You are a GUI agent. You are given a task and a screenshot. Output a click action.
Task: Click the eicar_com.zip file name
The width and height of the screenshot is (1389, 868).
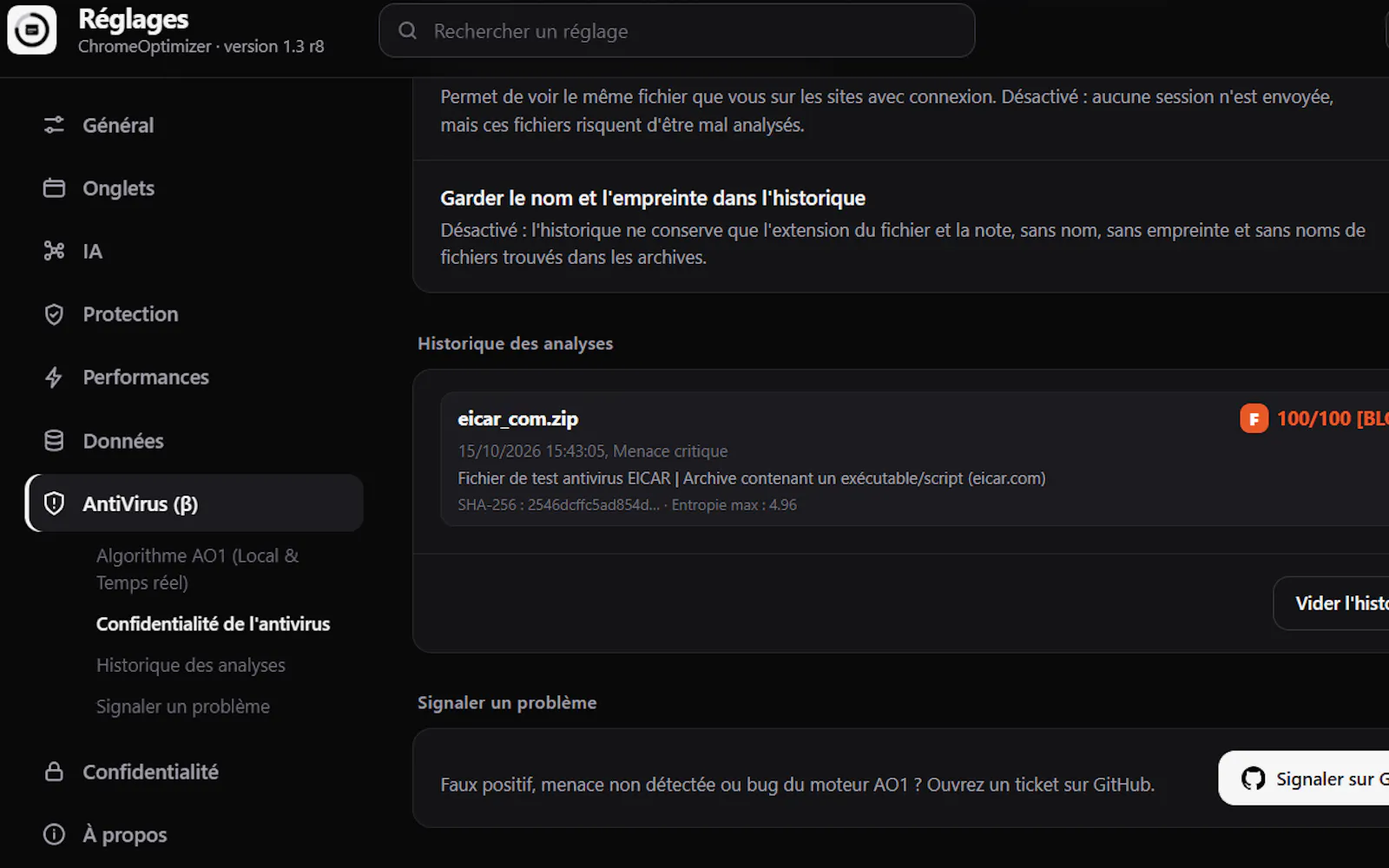click(x=518, y=418)
